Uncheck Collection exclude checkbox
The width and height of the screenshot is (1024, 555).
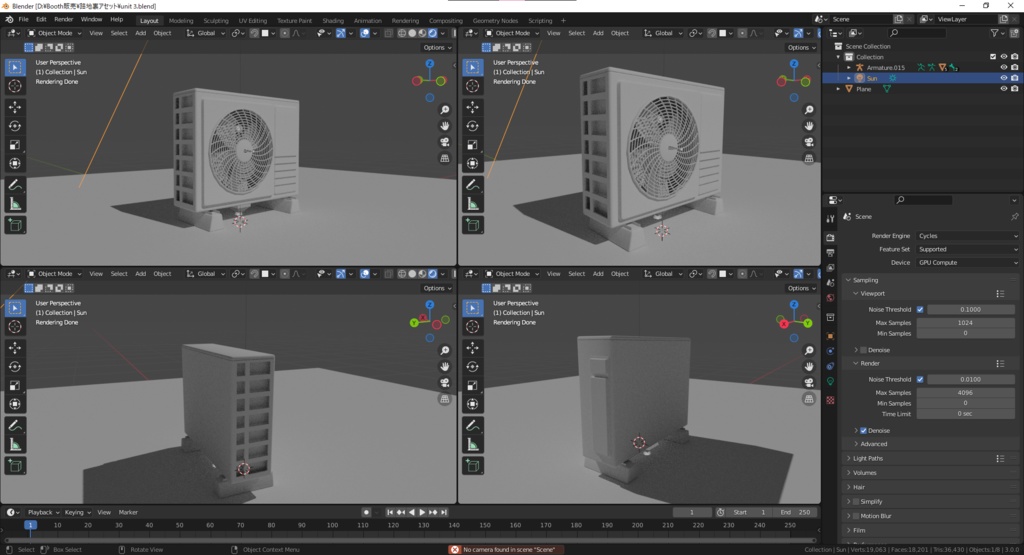(x=993, y=57)
